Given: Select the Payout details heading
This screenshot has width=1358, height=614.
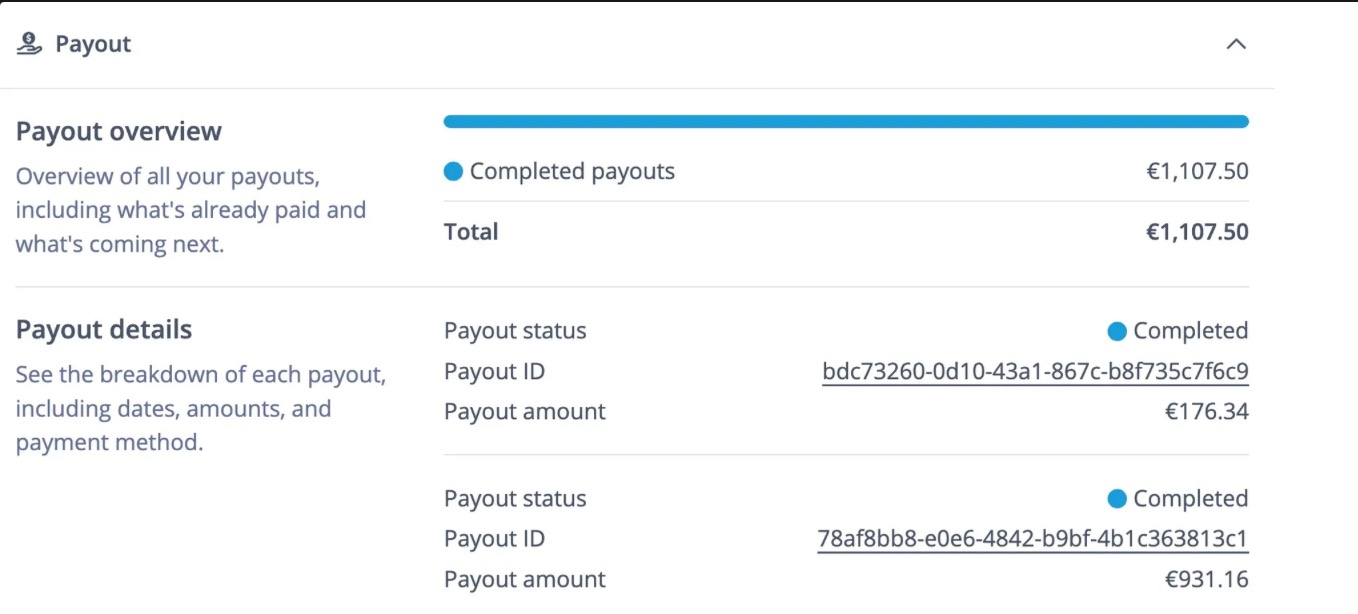Looking at the screenshot, I should (x=103, y=329).
